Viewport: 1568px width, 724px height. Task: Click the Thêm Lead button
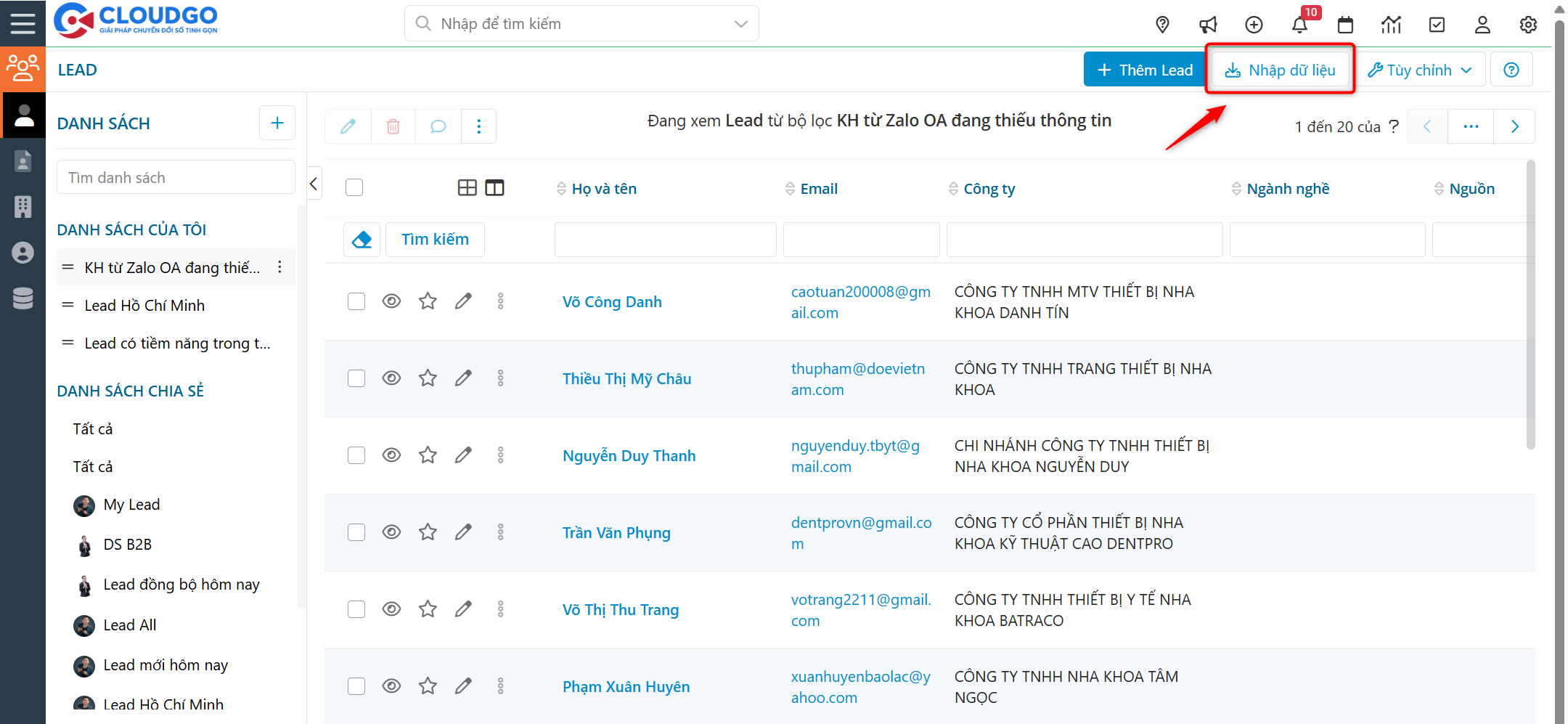pyautogui.click(x=1145, y=70)
